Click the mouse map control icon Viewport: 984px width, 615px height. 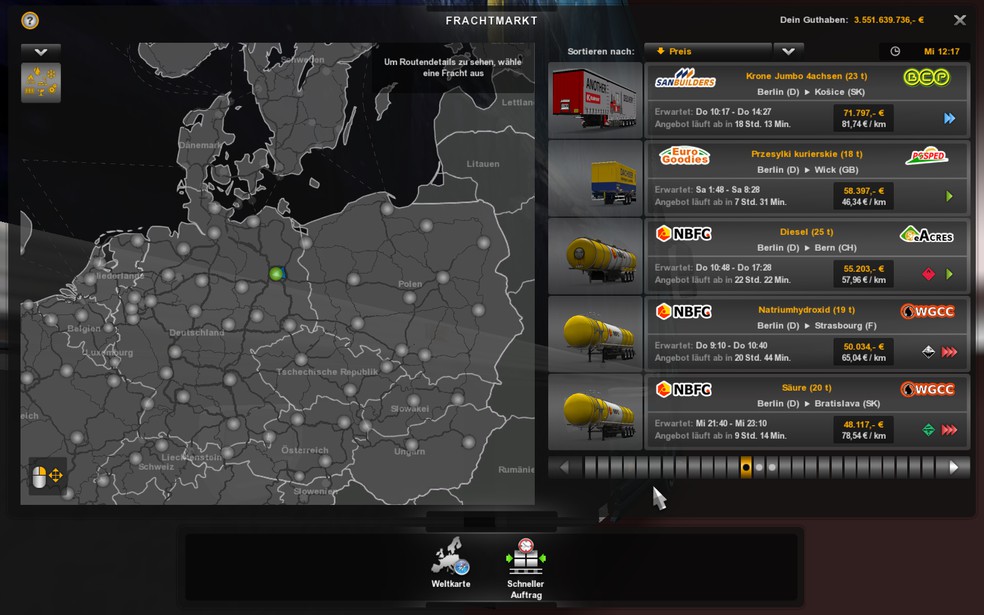pyautogui.click(x=47, y=476)
